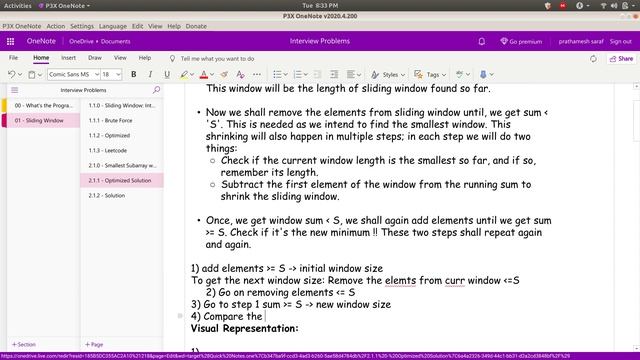Image resolution: width=640 pixels, height=360 pixels.
Task: Open the Tags dropdown
Action: pos(430,74)
